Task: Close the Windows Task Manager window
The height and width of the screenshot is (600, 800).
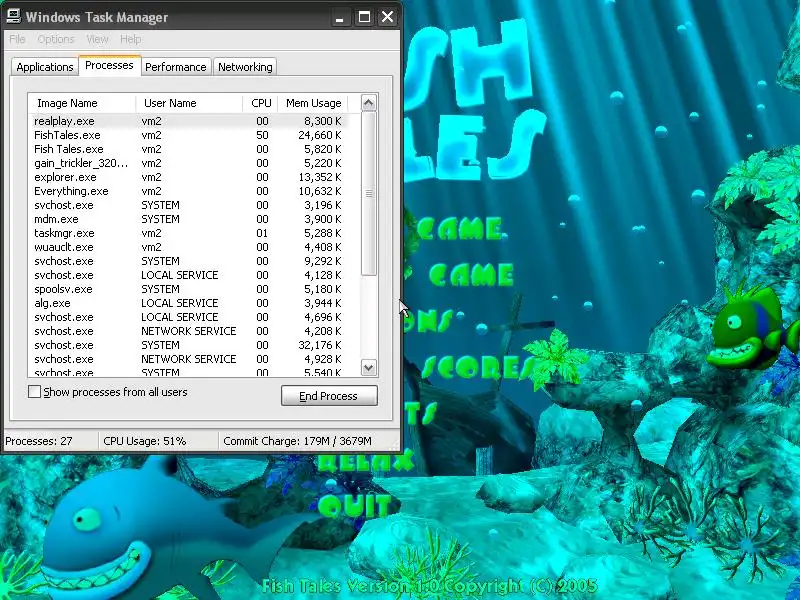Action: 388,17
